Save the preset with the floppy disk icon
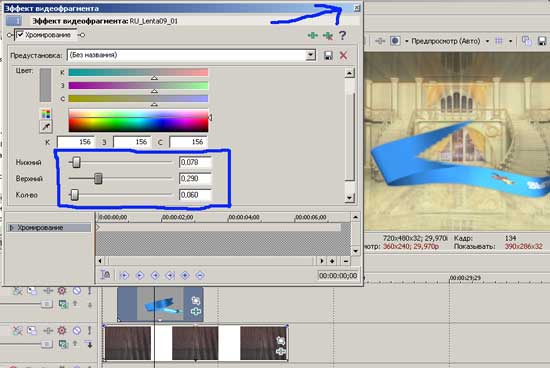This screenshot has height=368, width=550. 328,55
